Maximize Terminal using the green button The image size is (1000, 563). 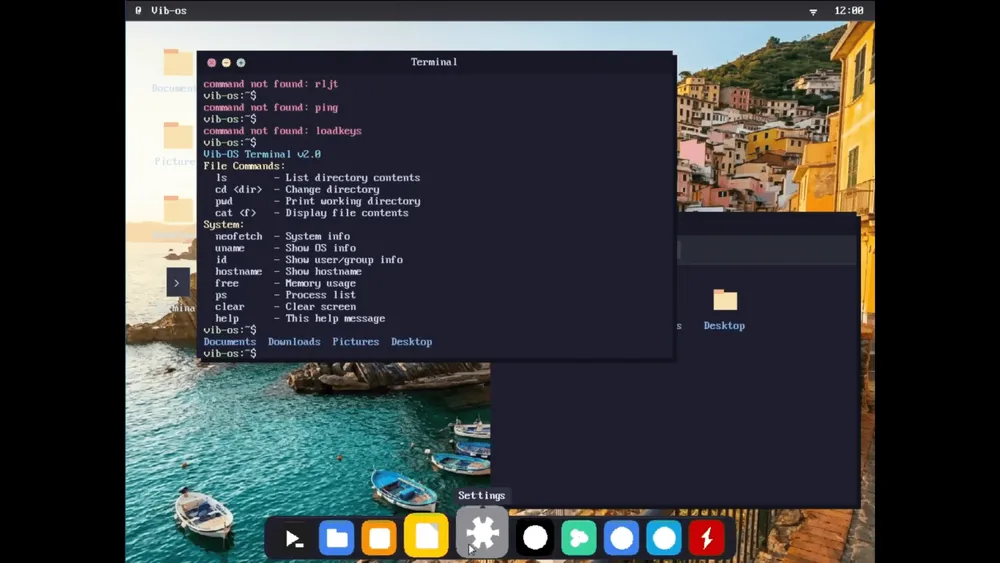(241, 62)
